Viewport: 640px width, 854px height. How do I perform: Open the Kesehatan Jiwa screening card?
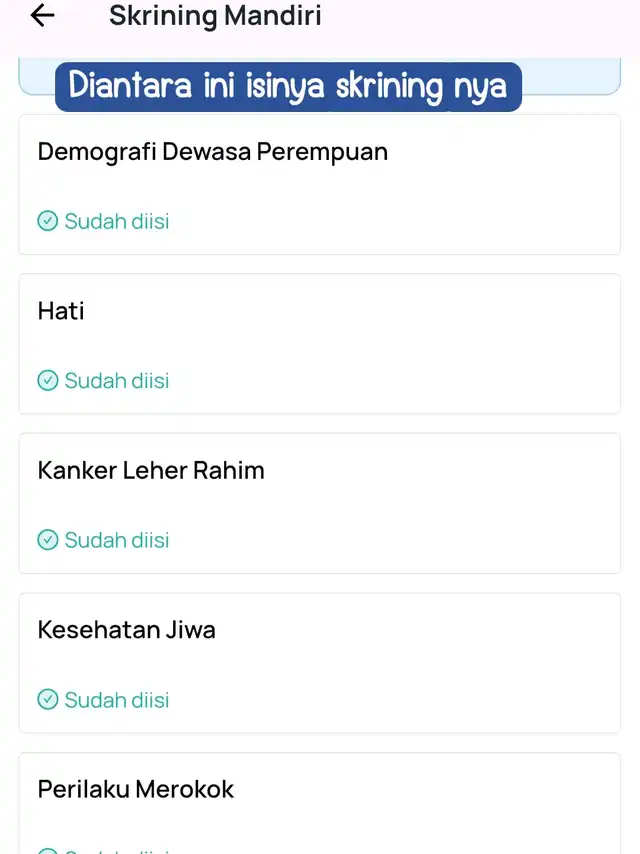[320, 663]
